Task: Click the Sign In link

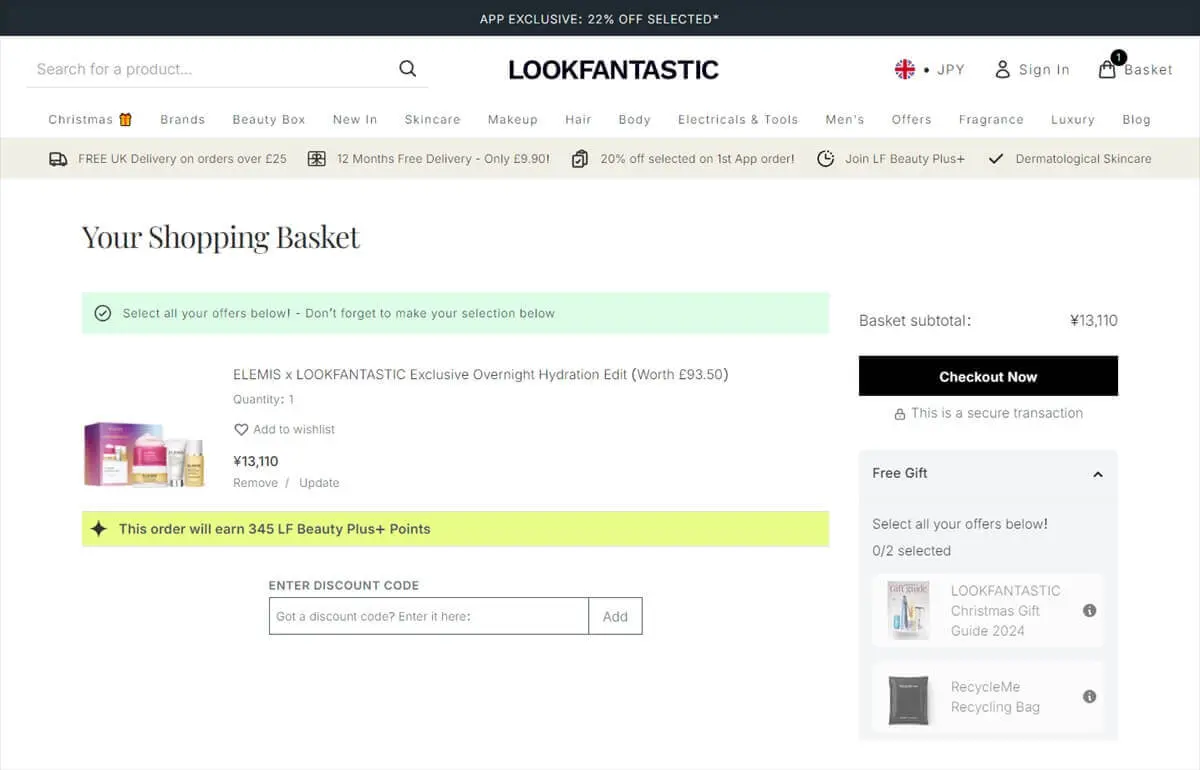Action: pos(1044,69)
